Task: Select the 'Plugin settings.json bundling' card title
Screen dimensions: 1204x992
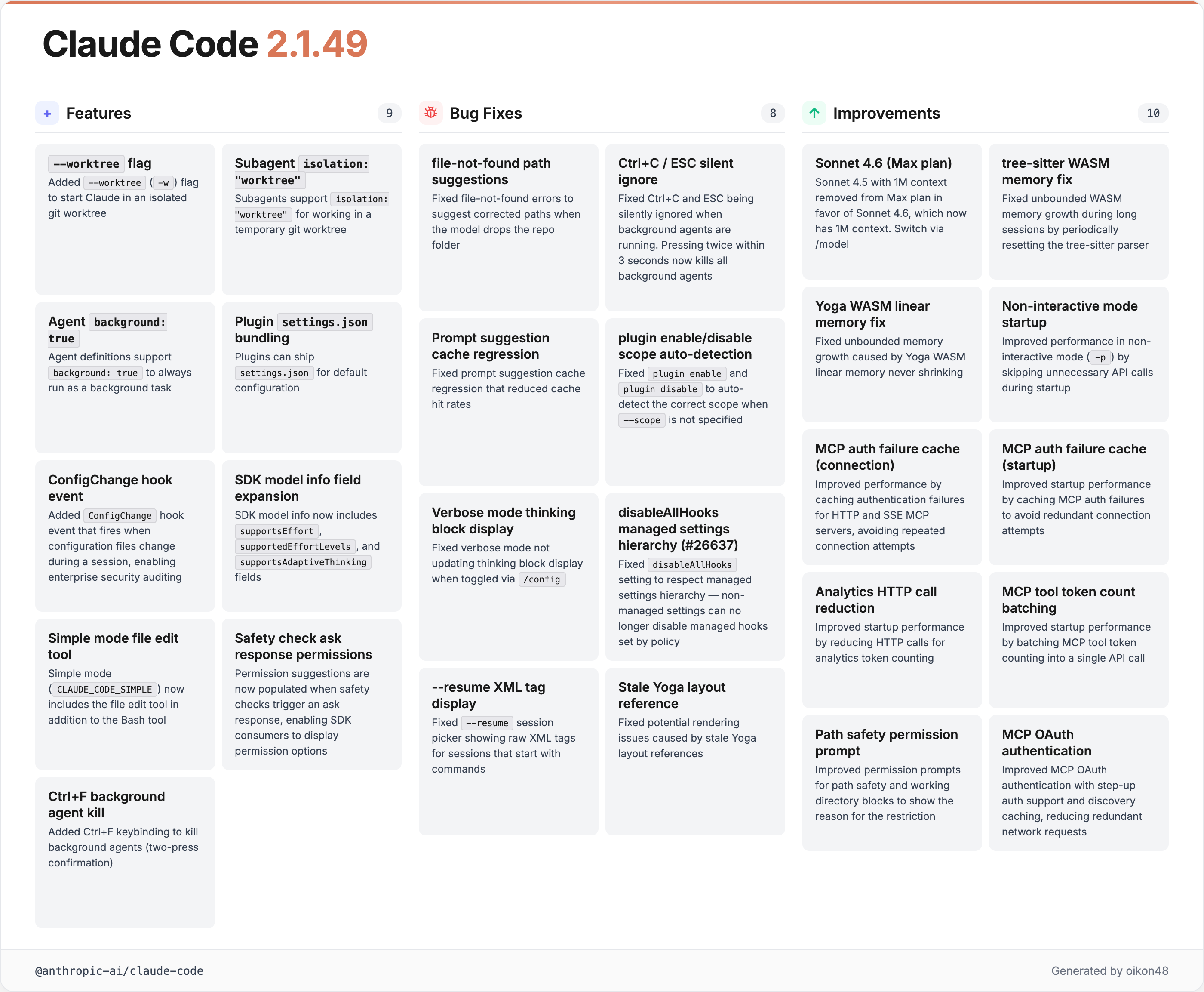Action: (x=303, y=330)
